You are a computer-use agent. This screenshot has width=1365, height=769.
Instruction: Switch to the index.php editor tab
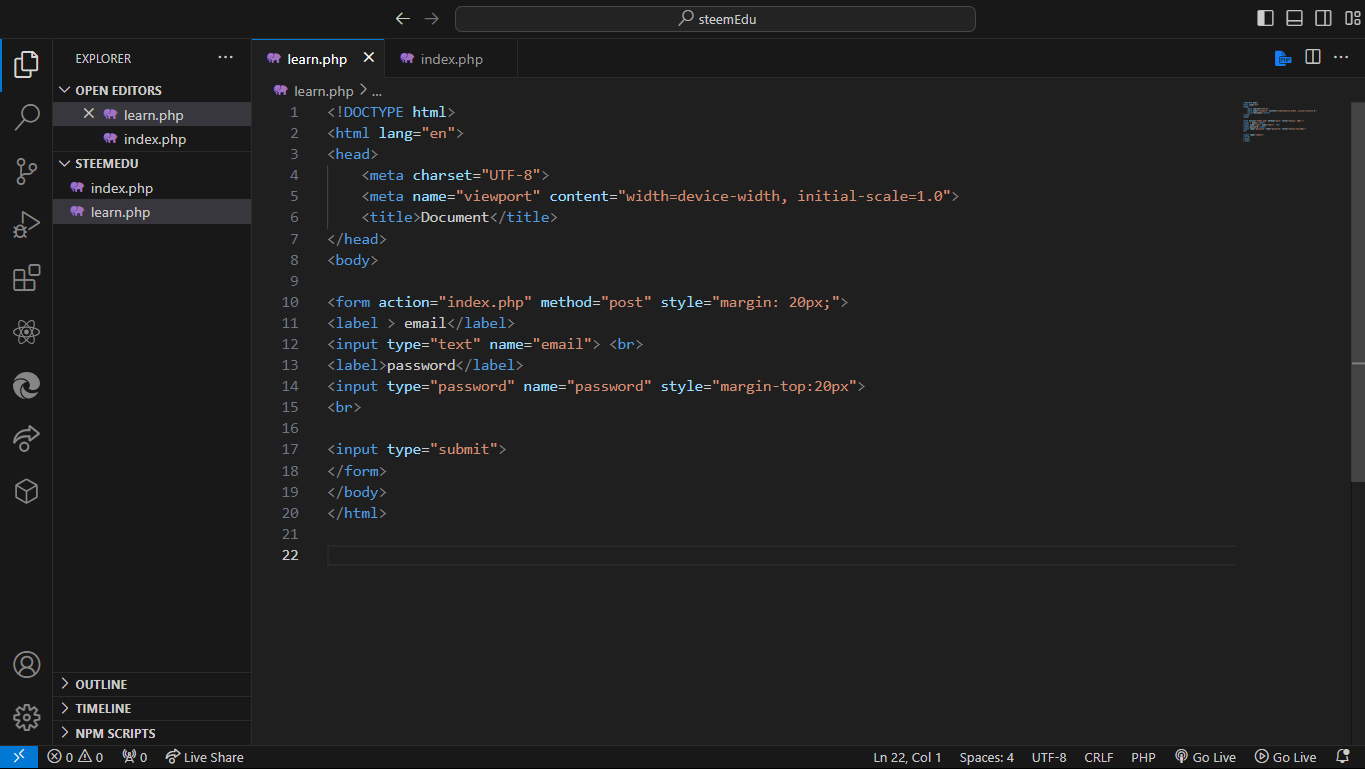(x=451, y=59)
